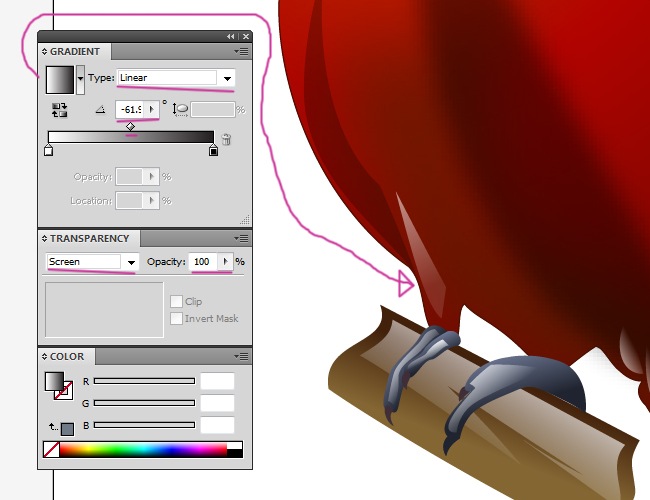Open the gradient angle value flyout arrow
This screenshot has width=650, height=500.
pyautogui.click(x=152, y=109)
